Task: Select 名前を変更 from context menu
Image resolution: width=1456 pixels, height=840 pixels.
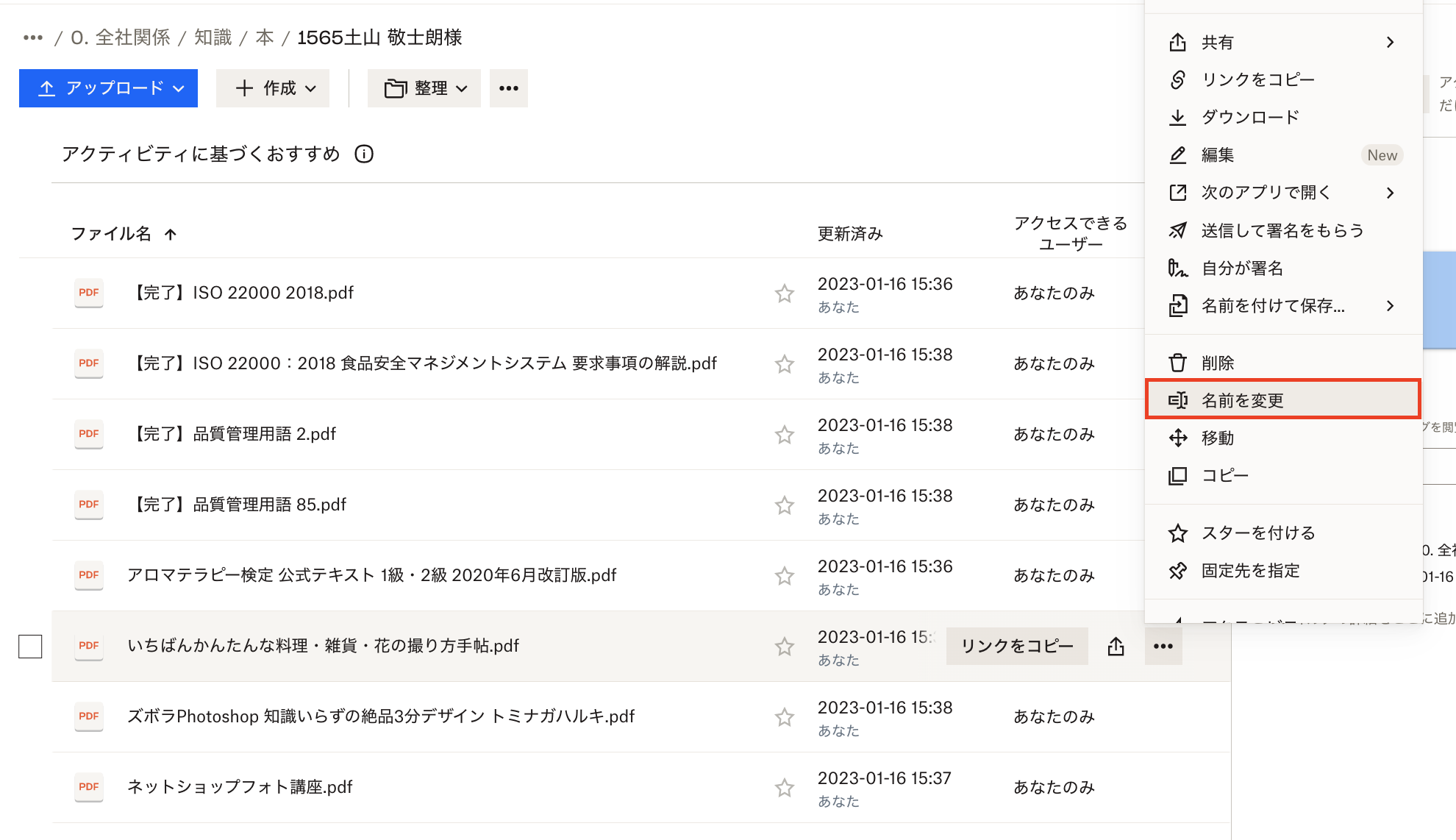Action: point(1243,400)
